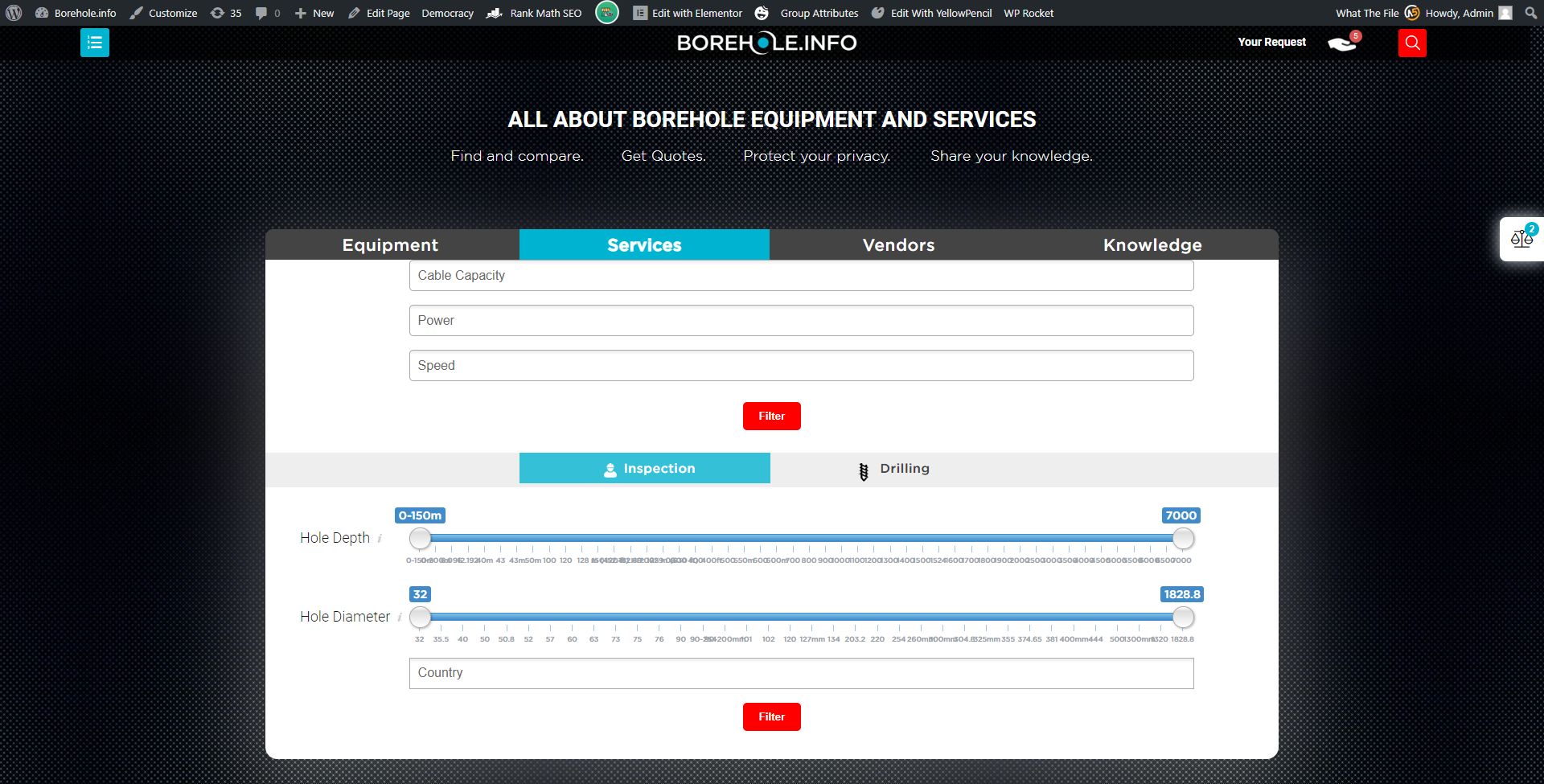1544x784 pixels.
Task: Click the red search icon button
Action: point(1412,43)
